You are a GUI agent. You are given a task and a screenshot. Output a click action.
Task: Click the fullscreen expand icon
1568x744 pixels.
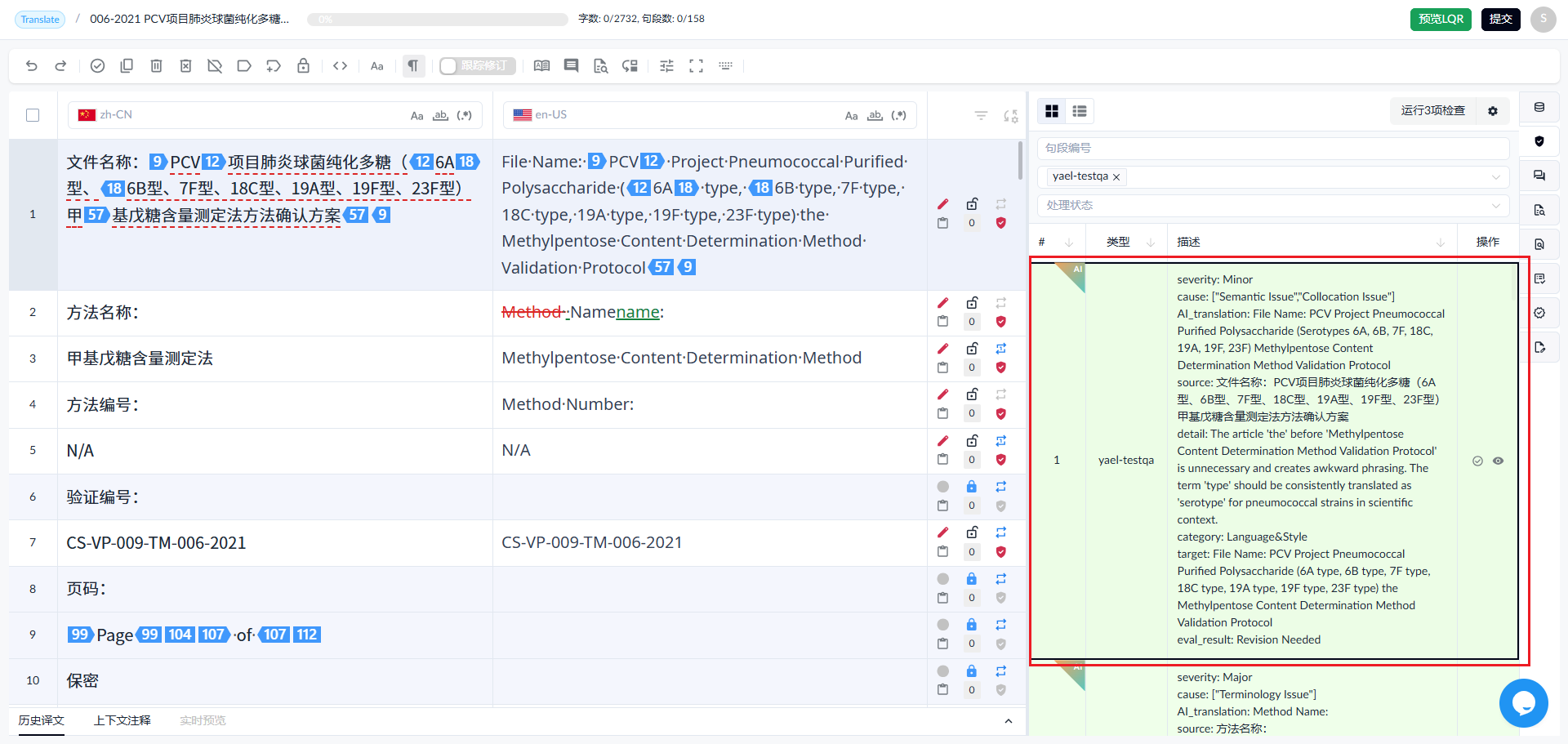click(696, 66)
